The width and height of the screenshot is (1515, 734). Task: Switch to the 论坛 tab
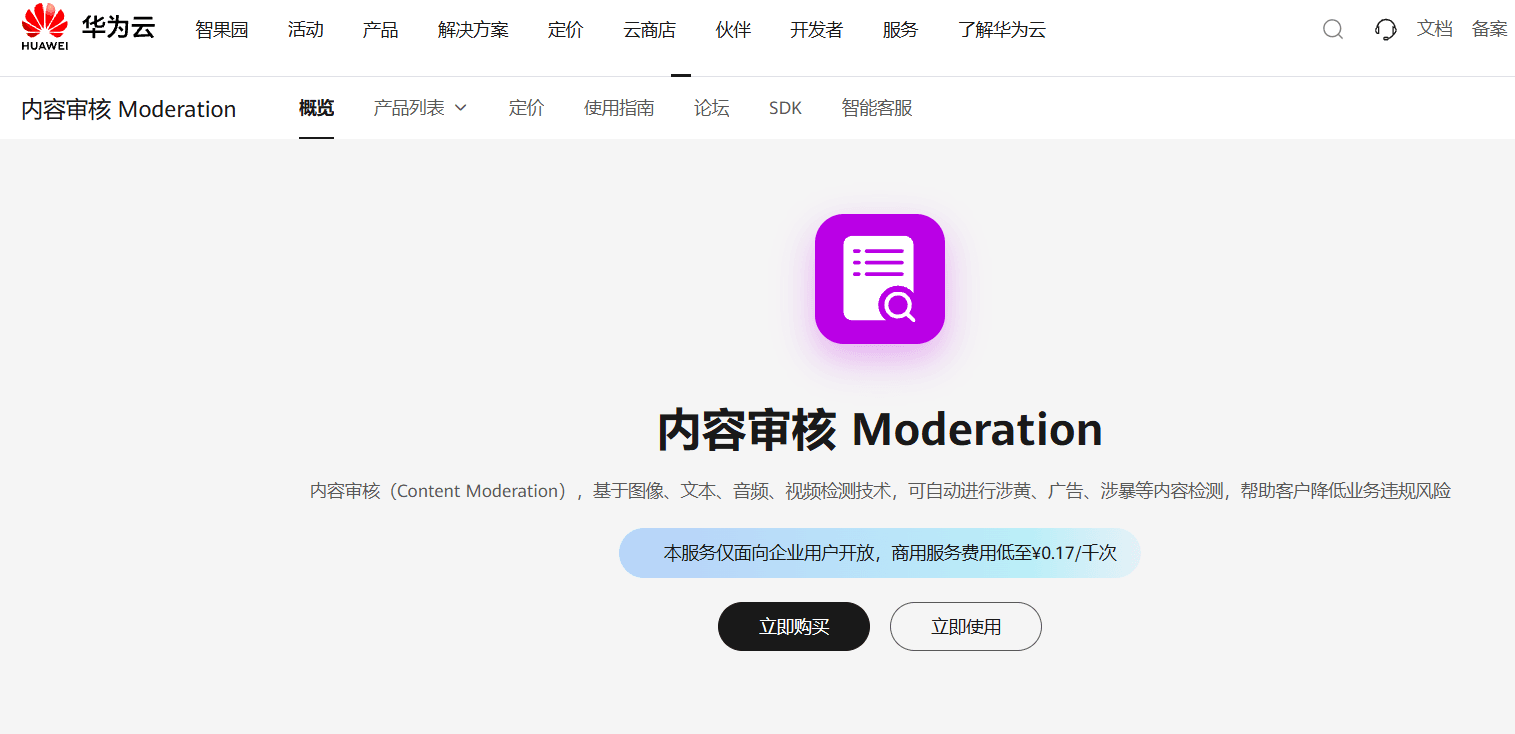point(712,108)
